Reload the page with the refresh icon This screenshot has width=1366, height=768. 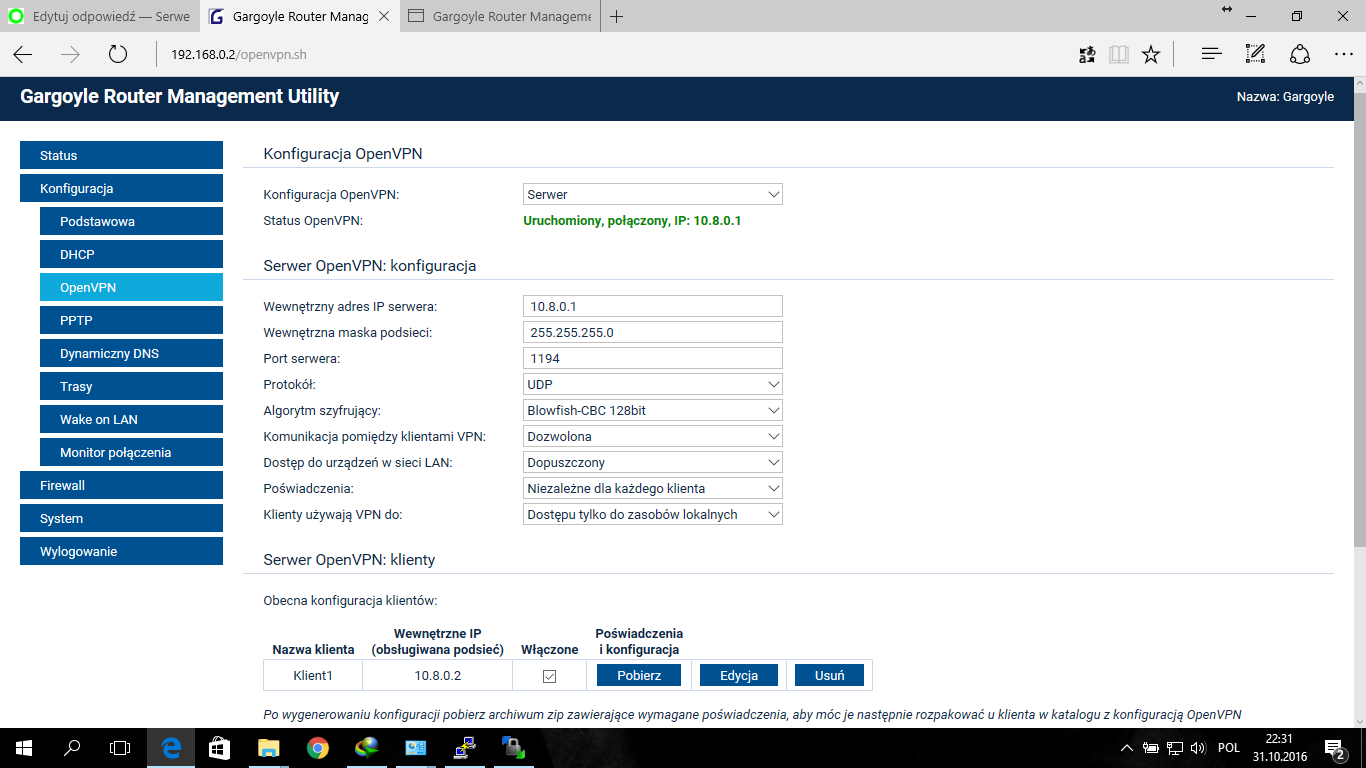[x=118, y=54]
